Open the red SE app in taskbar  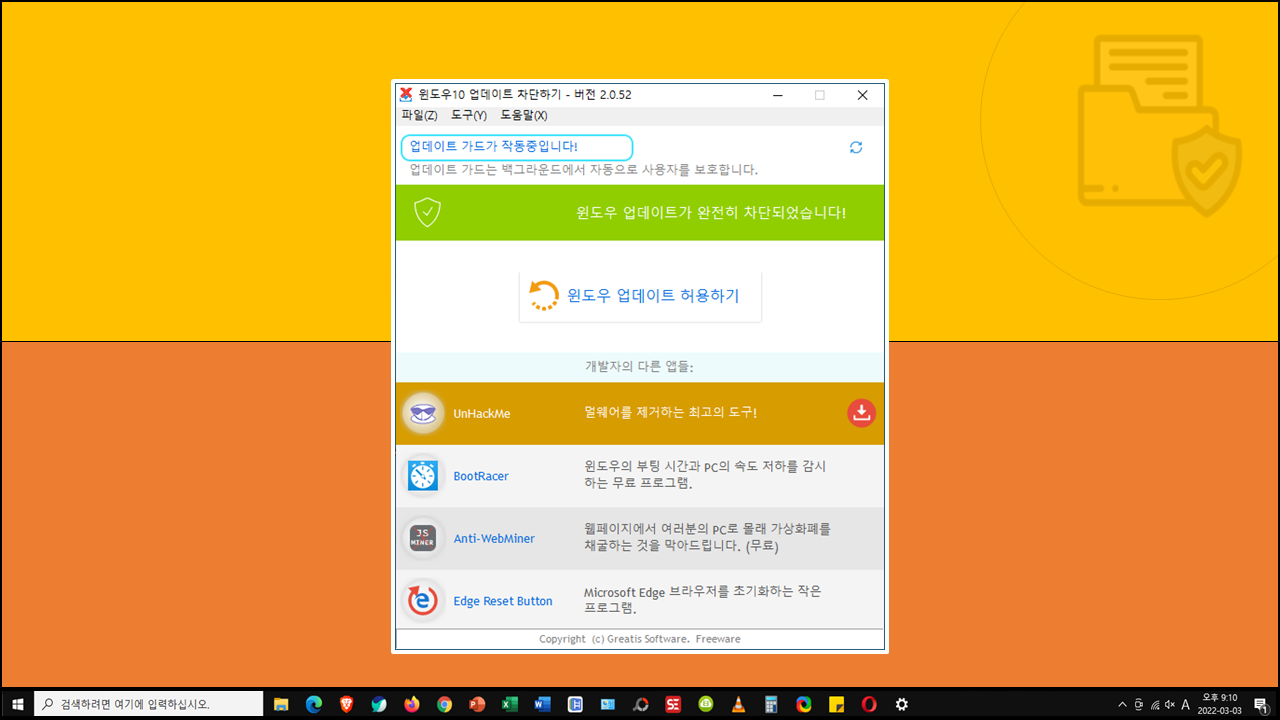click(x=673, y=704)
